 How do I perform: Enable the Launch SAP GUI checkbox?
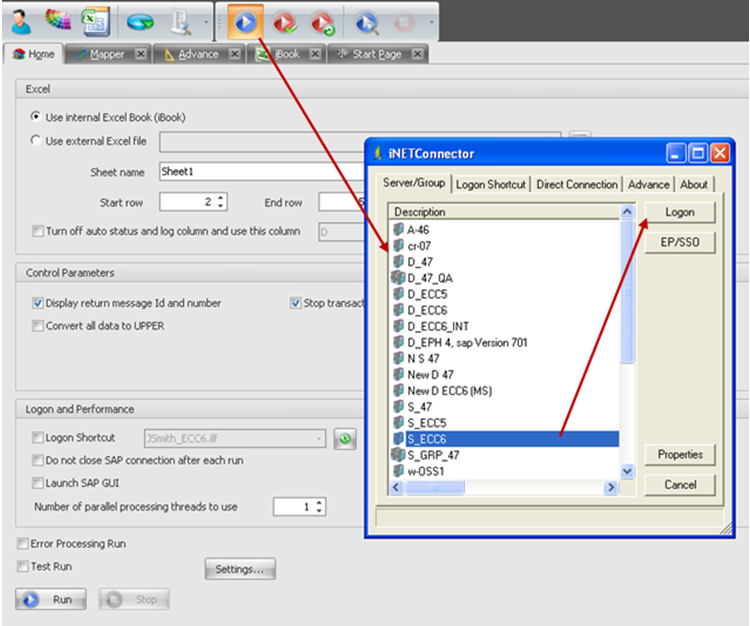point(38,484)
